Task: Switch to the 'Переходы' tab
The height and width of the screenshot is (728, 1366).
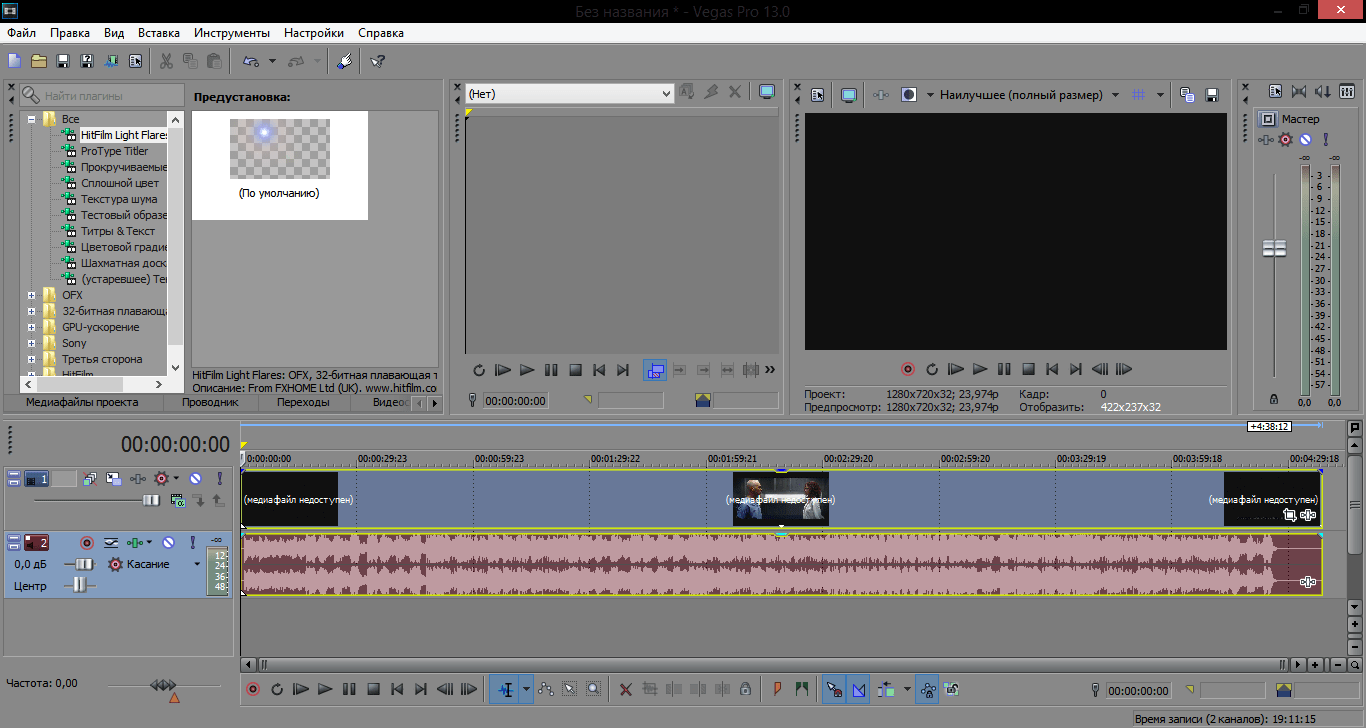Action: pos(303,403)
